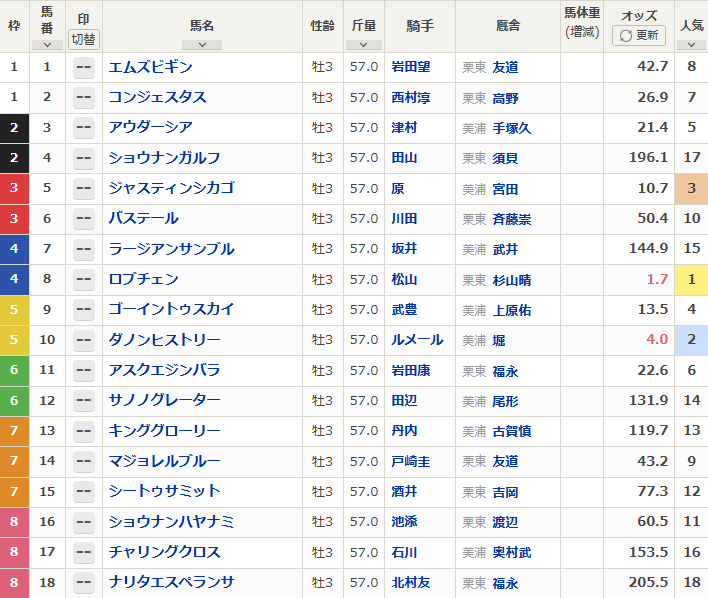708x598 pixels.
Task: Open trainer page 奥村武
Action: pyautogui.click(x=512, y=552)
